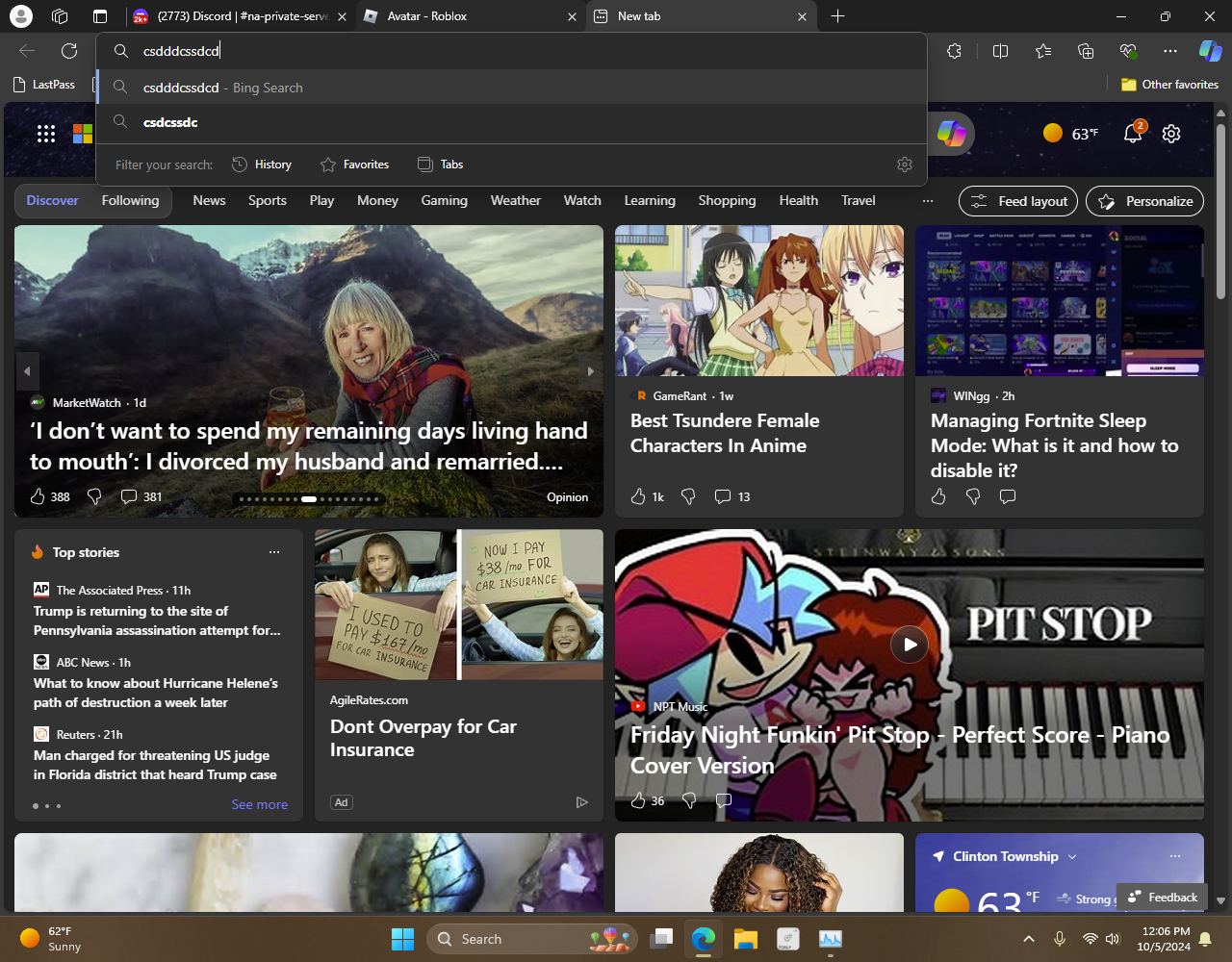The image size is (1232, 962).
Task: Open Task View on the taskbar
Action: pyautogui.click(x=661, y=939)
